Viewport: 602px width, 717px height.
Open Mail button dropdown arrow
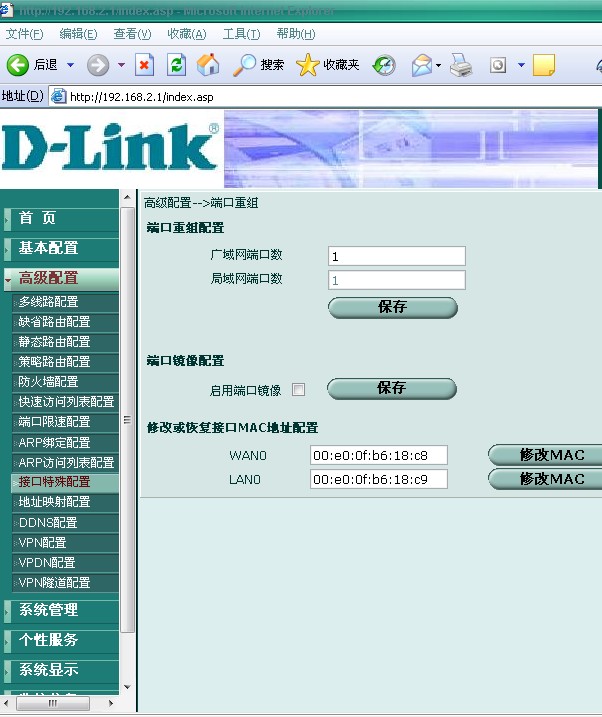tap(438, 65)
